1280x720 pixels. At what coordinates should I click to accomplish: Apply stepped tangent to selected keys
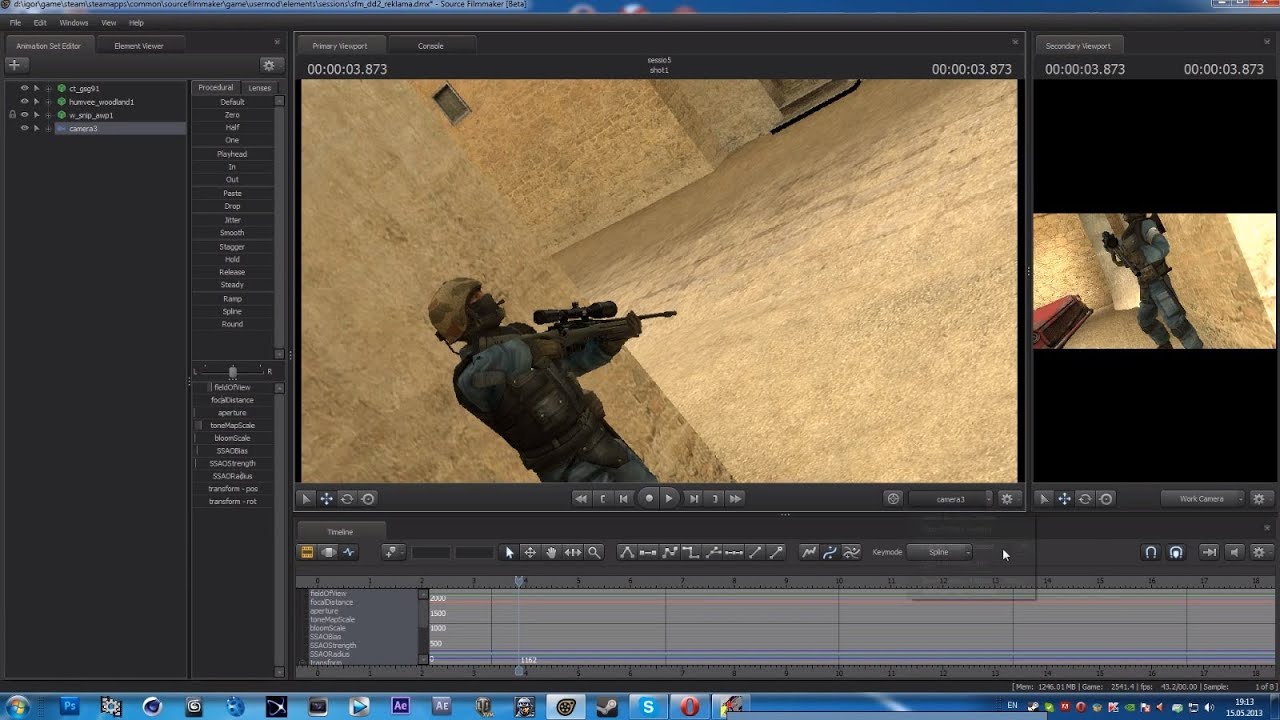(691, 552)
